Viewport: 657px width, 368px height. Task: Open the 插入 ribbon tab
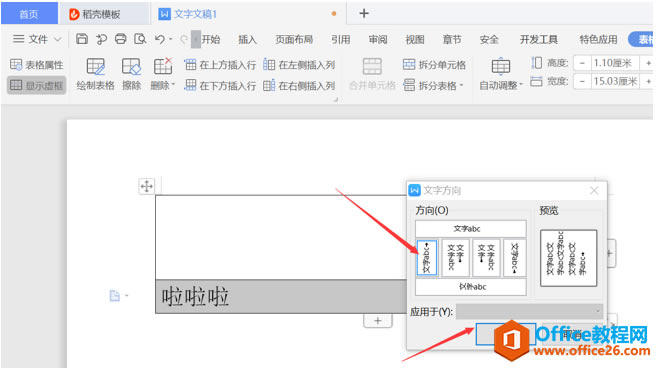pos(247,39)
